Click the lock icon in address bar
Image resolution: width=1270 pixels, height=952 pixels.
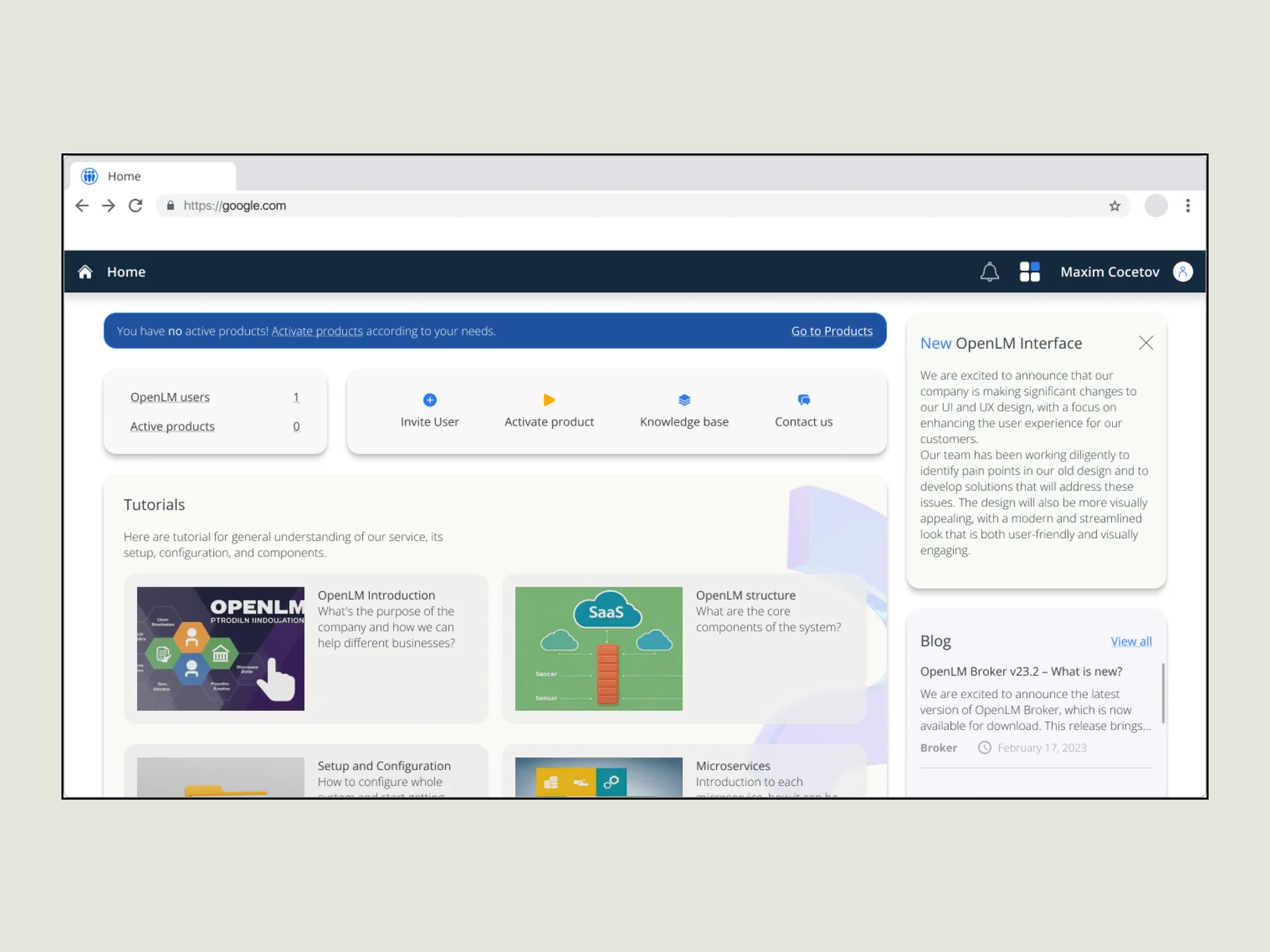point(170,205)
